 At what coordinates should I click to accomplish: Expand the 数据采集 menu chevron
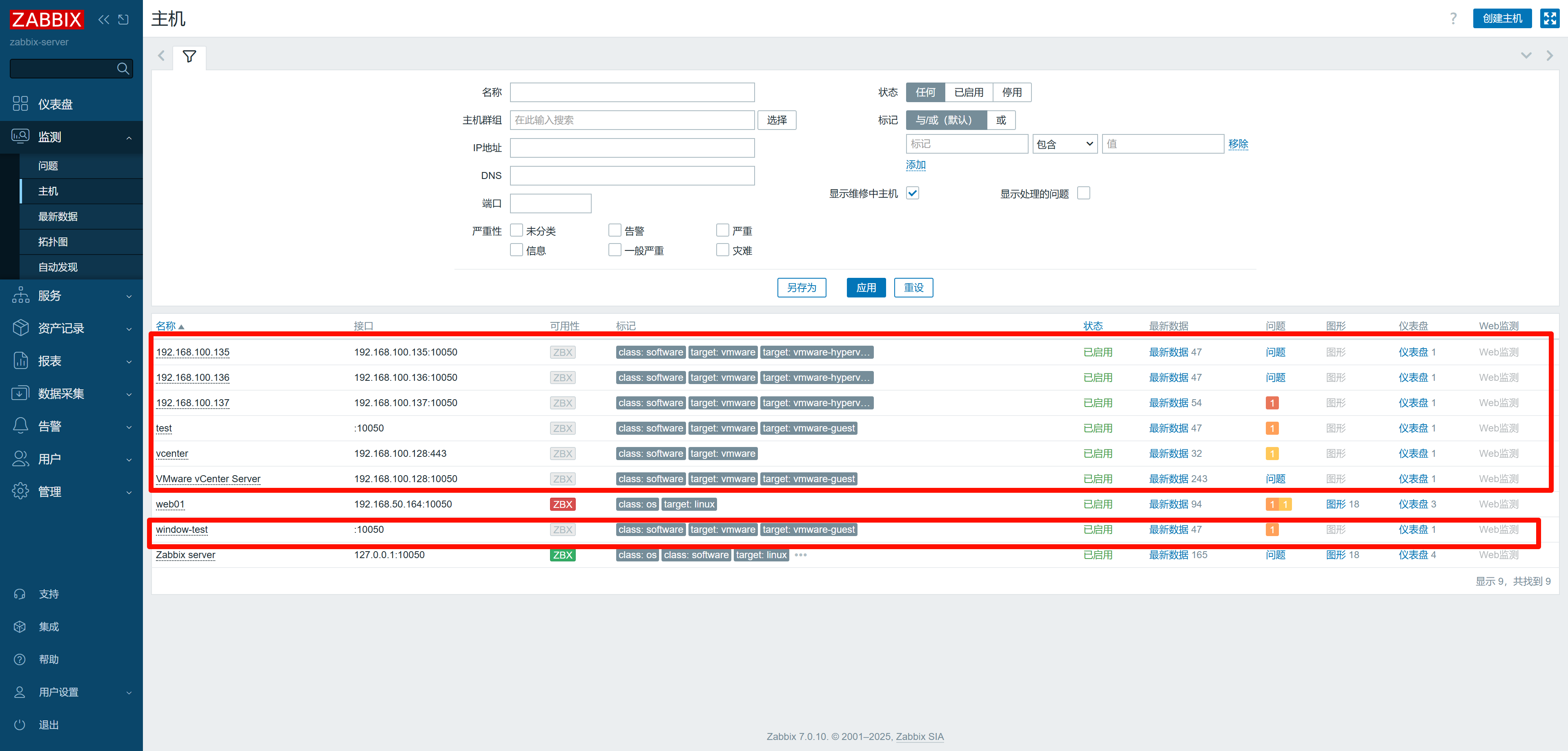tap(129, 395)
